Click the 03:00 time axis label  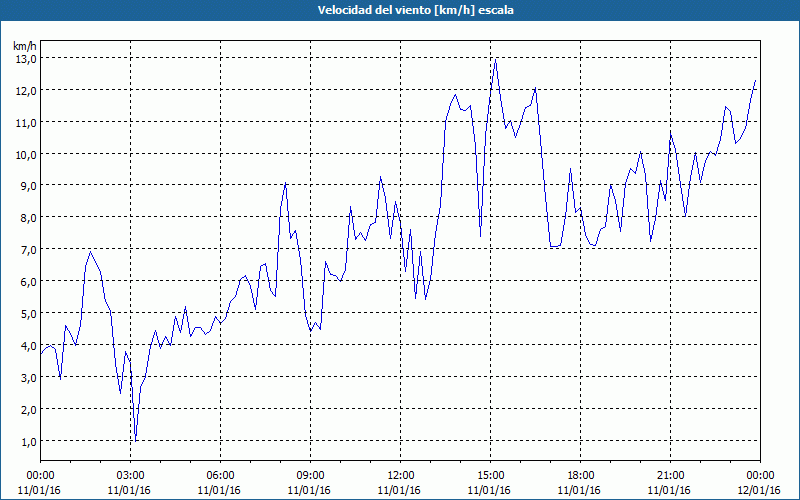pos(131,476)
